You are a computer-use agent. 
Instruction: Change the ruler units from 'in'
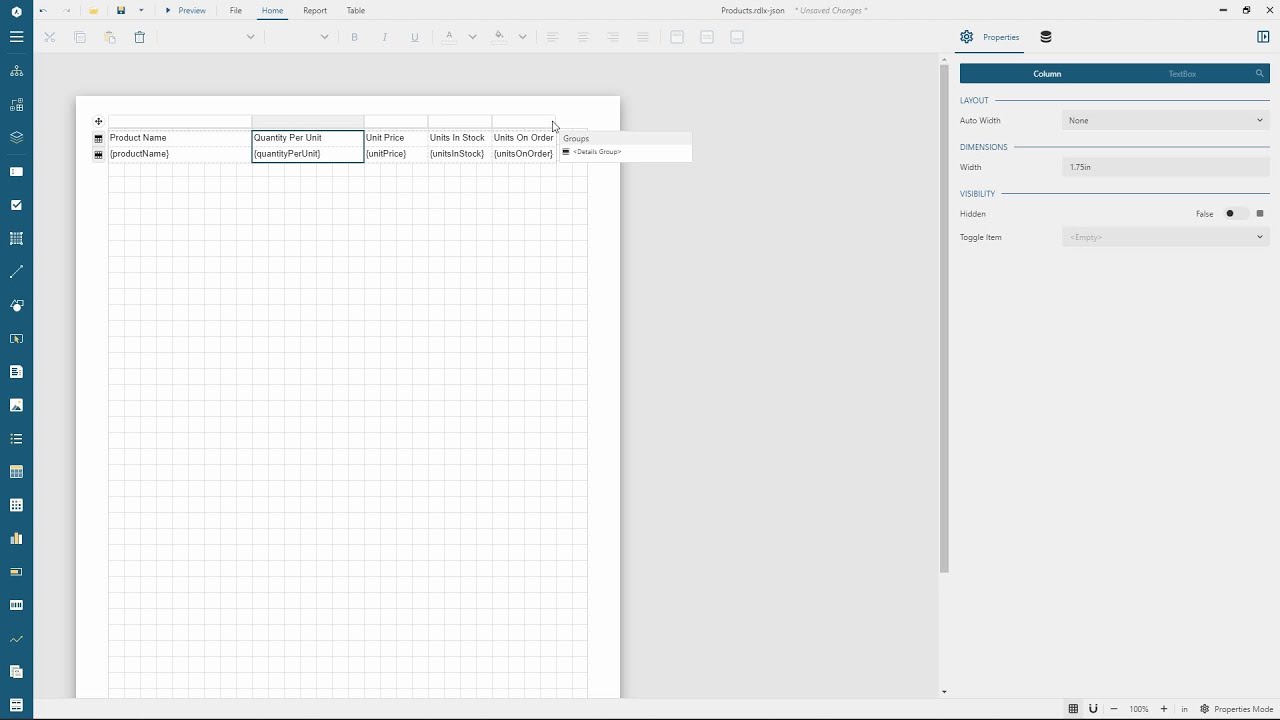point(1184,709)
